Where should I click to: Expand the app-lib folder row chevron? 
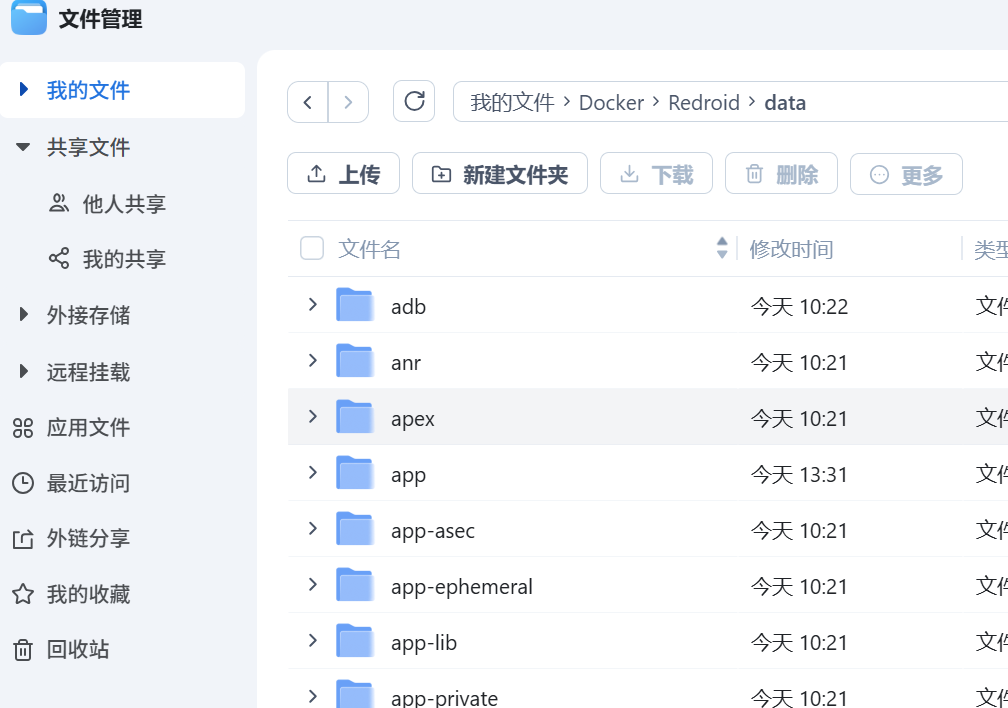(x=313, y=640)
